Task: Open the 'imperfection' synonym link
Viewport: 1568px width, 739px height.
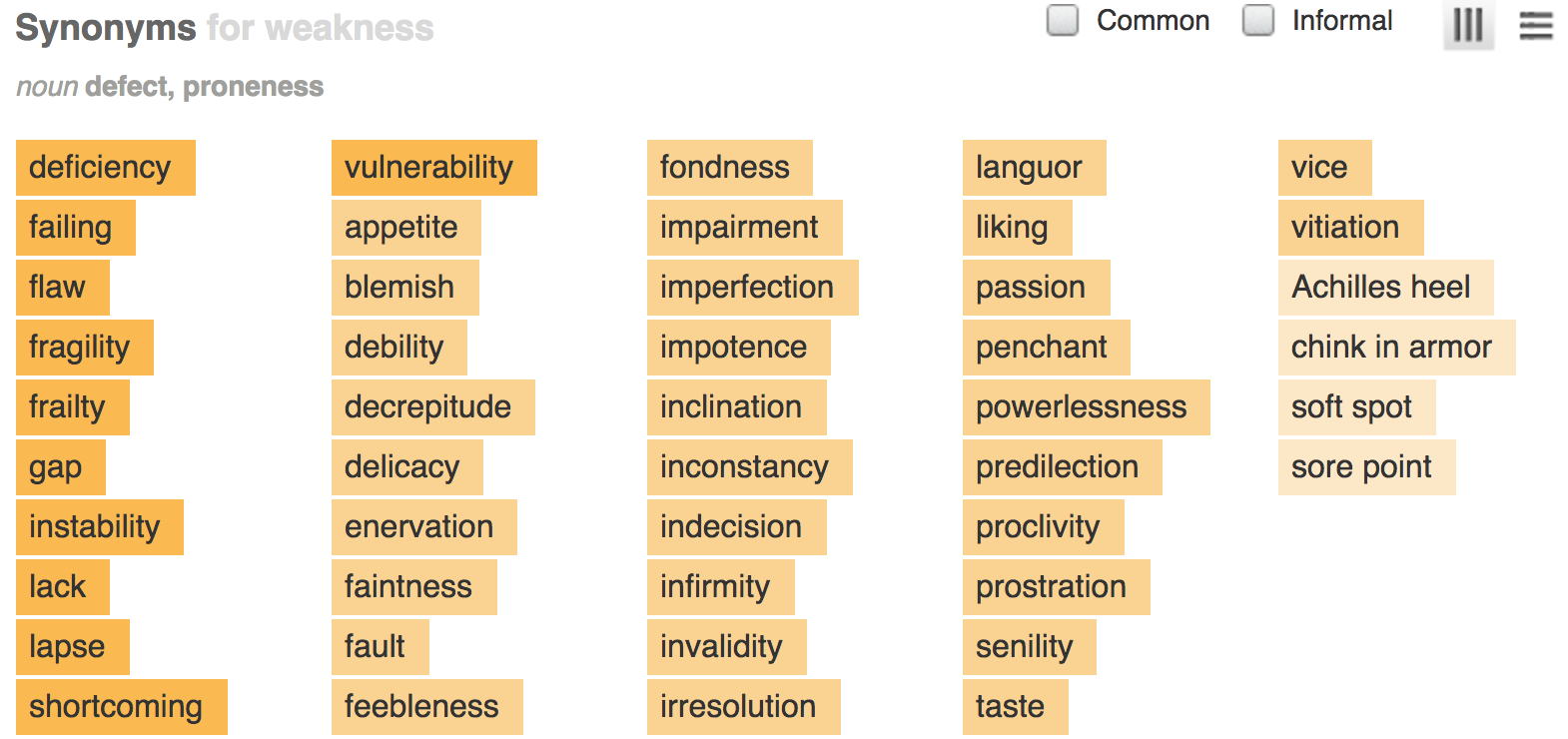Action: click(752, 288)
